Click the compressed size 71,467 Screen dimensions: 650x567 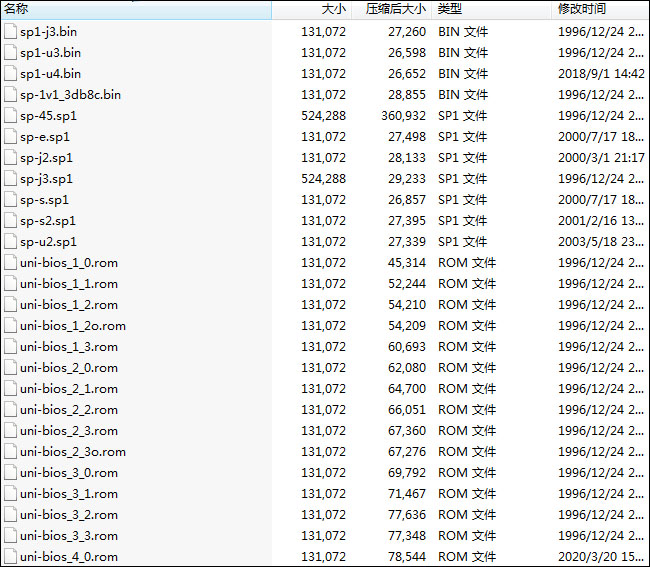407,494
